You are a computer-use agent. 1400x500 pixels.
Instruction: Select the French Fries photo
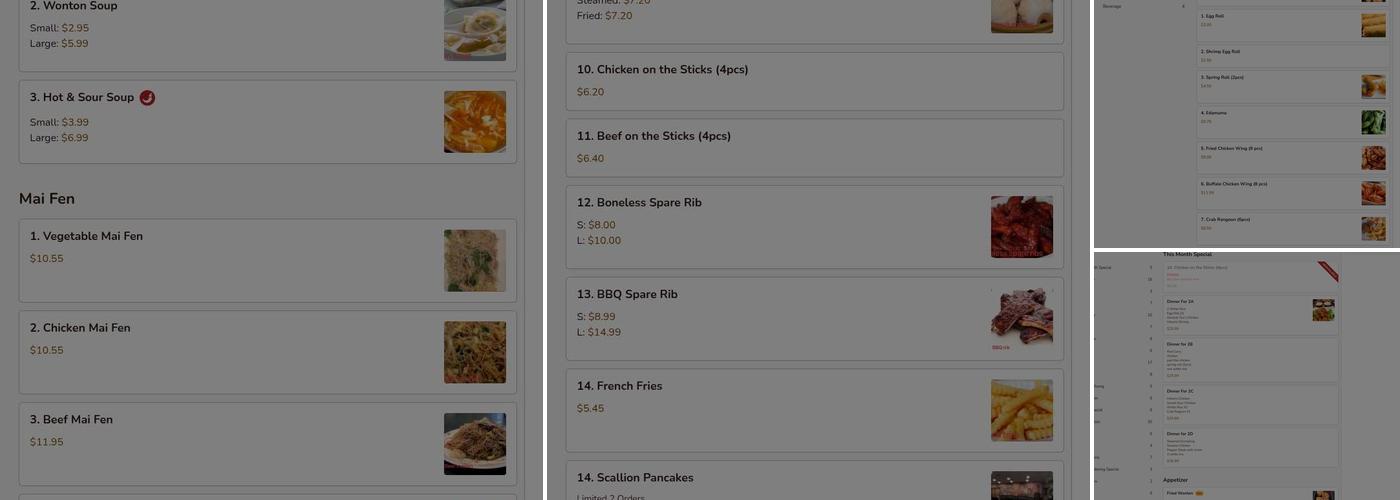(x=1021, y=410)
